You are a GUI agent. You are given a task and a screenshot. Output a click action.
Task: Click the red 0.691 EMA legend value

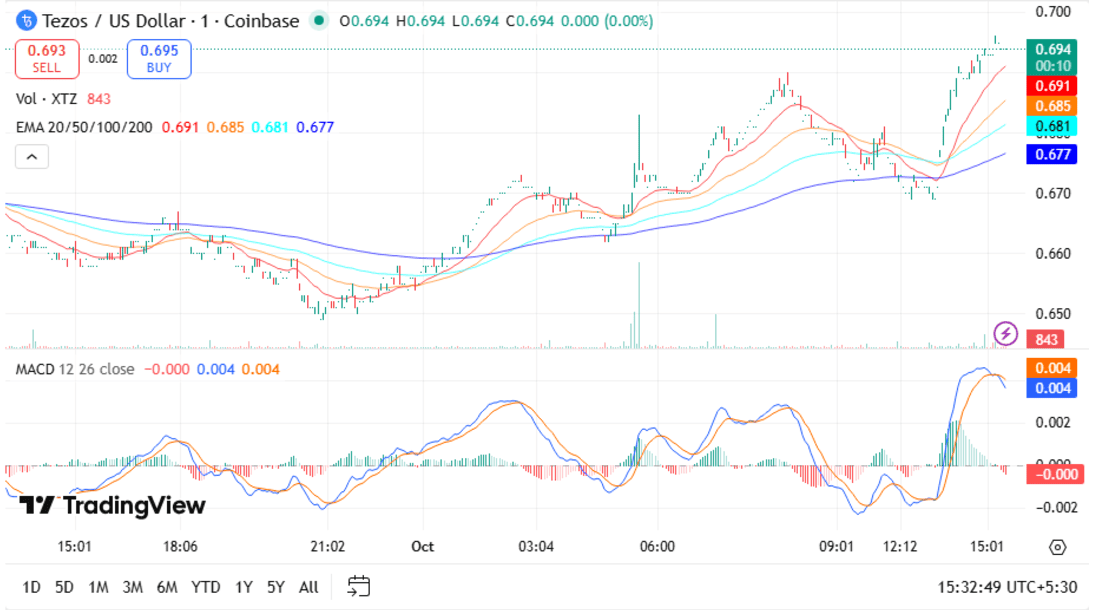click(180, 127)
